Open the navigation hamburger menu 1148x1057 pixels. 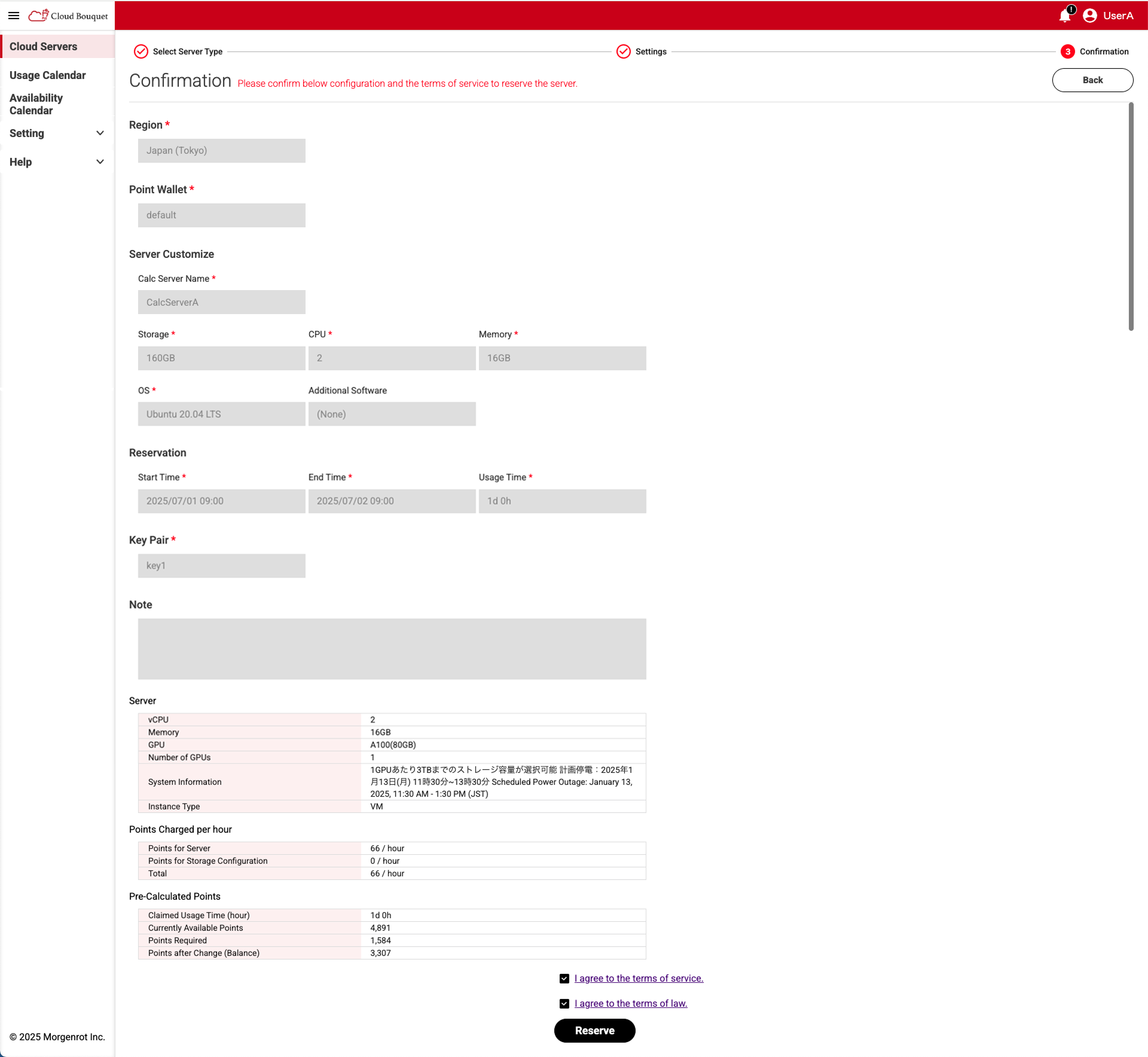tap(14, 16)
